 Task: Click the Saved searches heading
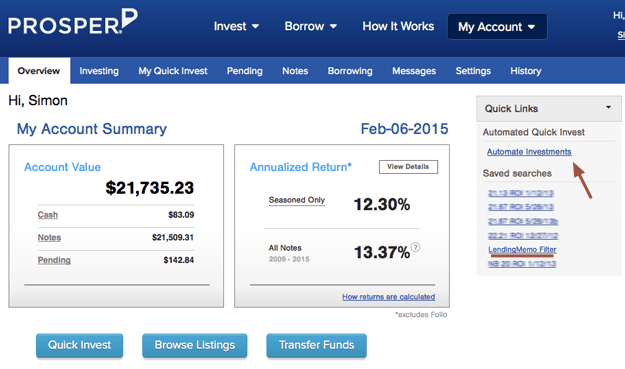[517, 173]
